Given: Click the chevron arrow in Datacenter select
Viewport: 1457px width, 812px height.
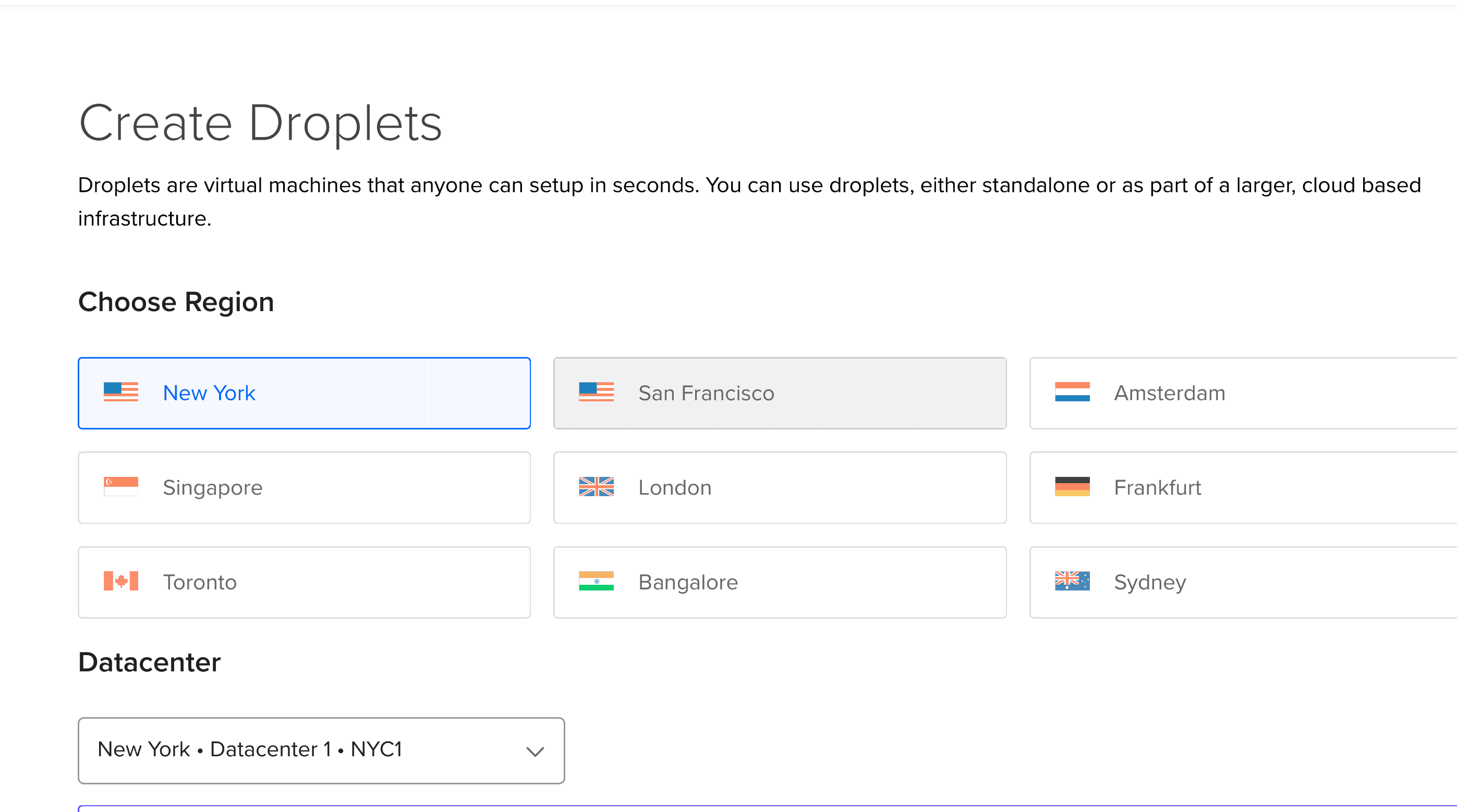Looking at the screenshot, I should tap(535, 751).
